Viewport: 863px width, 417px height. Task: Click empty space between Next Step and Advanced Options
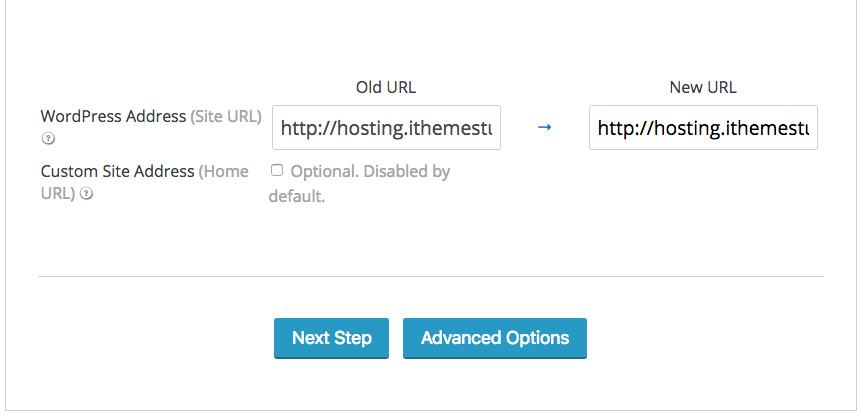(396, 338)
